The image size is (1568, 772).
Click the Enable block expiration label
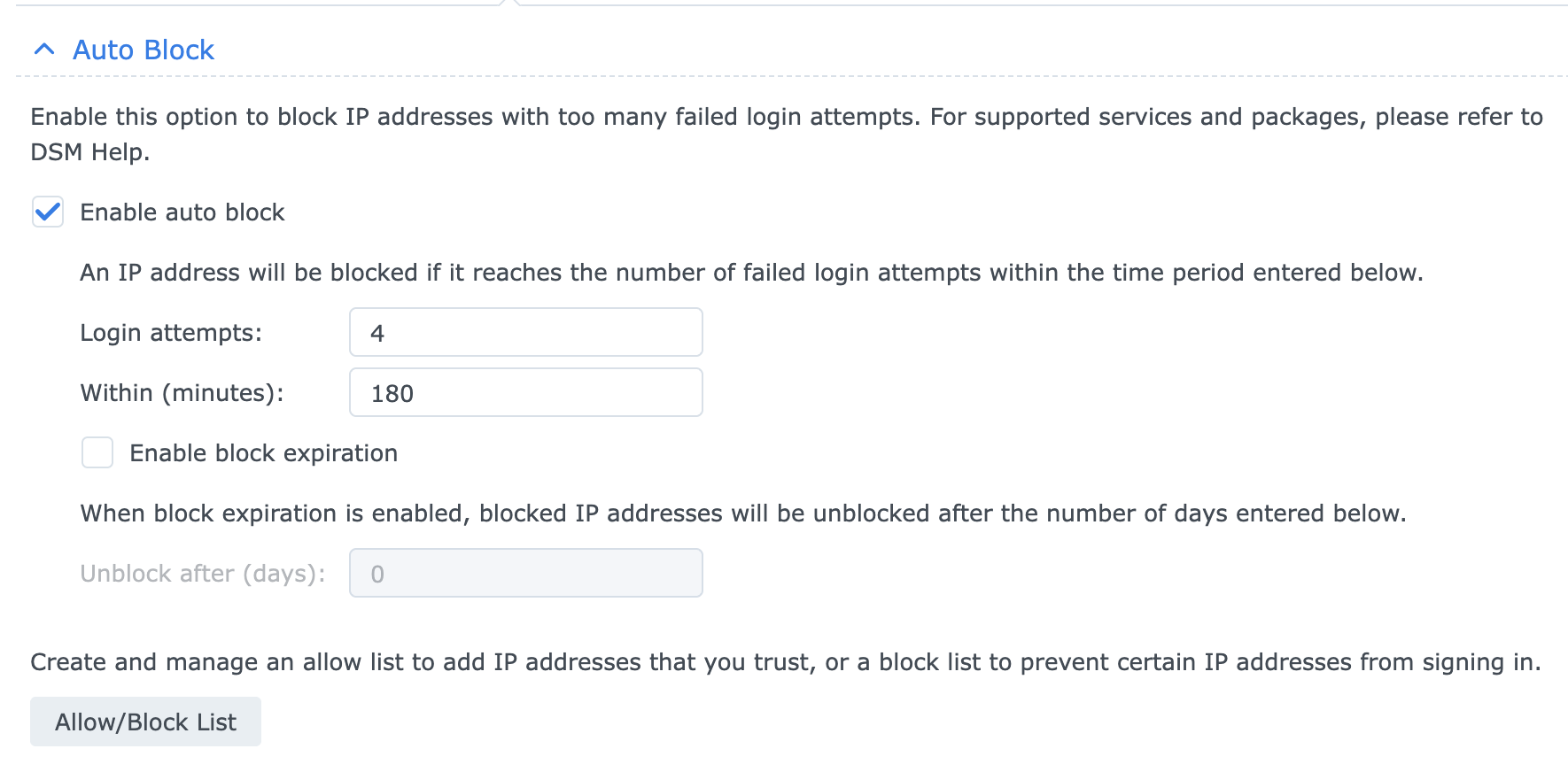264,453
